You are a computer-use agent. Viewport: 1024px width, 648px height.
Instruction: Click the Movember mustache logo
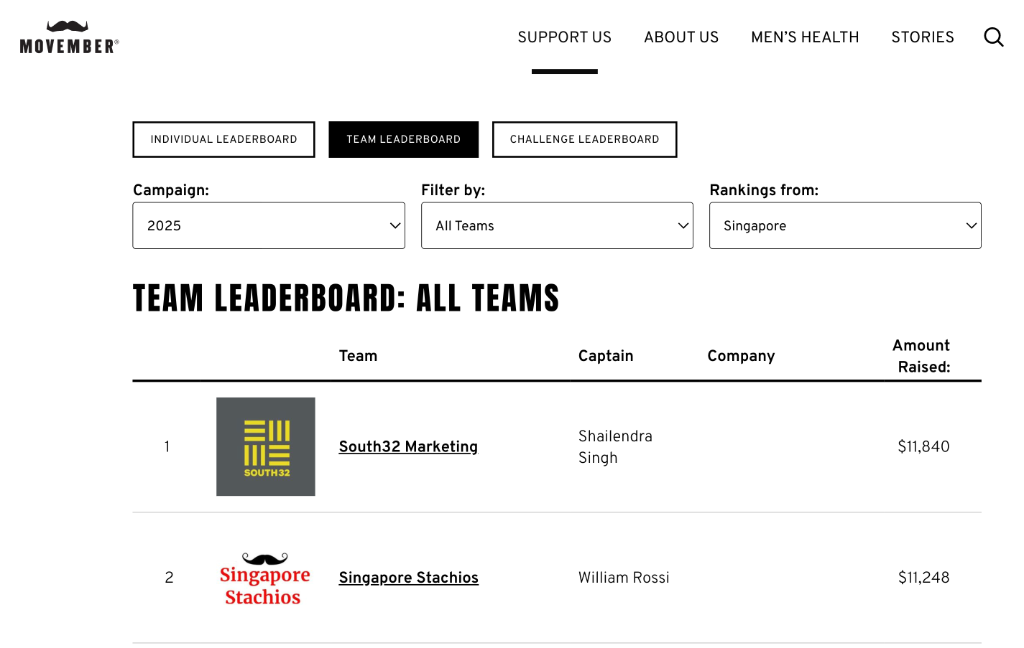pyautogui.click(x=69, y=37)
